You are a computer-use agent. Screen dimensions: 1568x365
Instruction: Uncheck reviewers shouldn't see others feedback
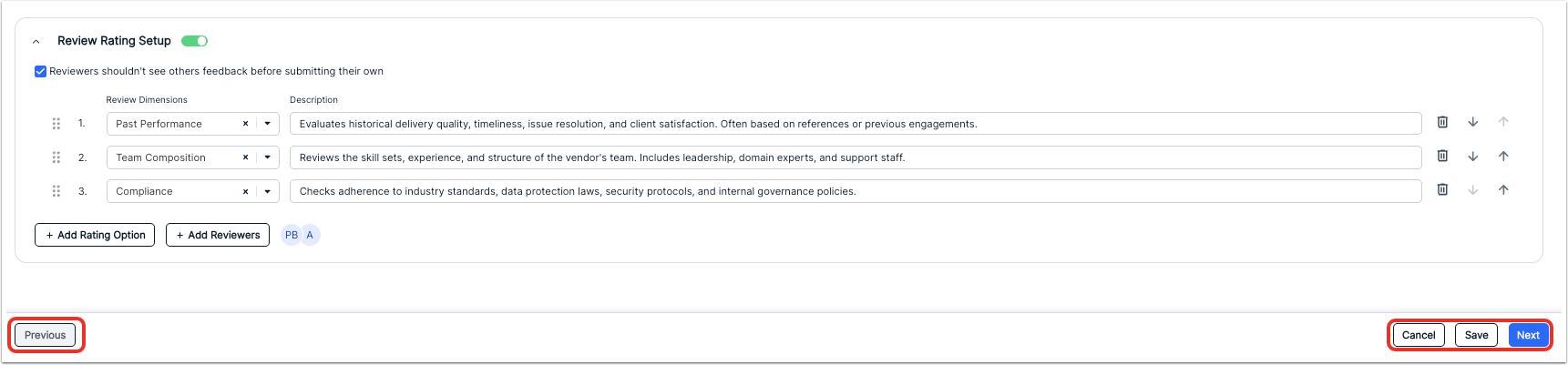point(40,71)
